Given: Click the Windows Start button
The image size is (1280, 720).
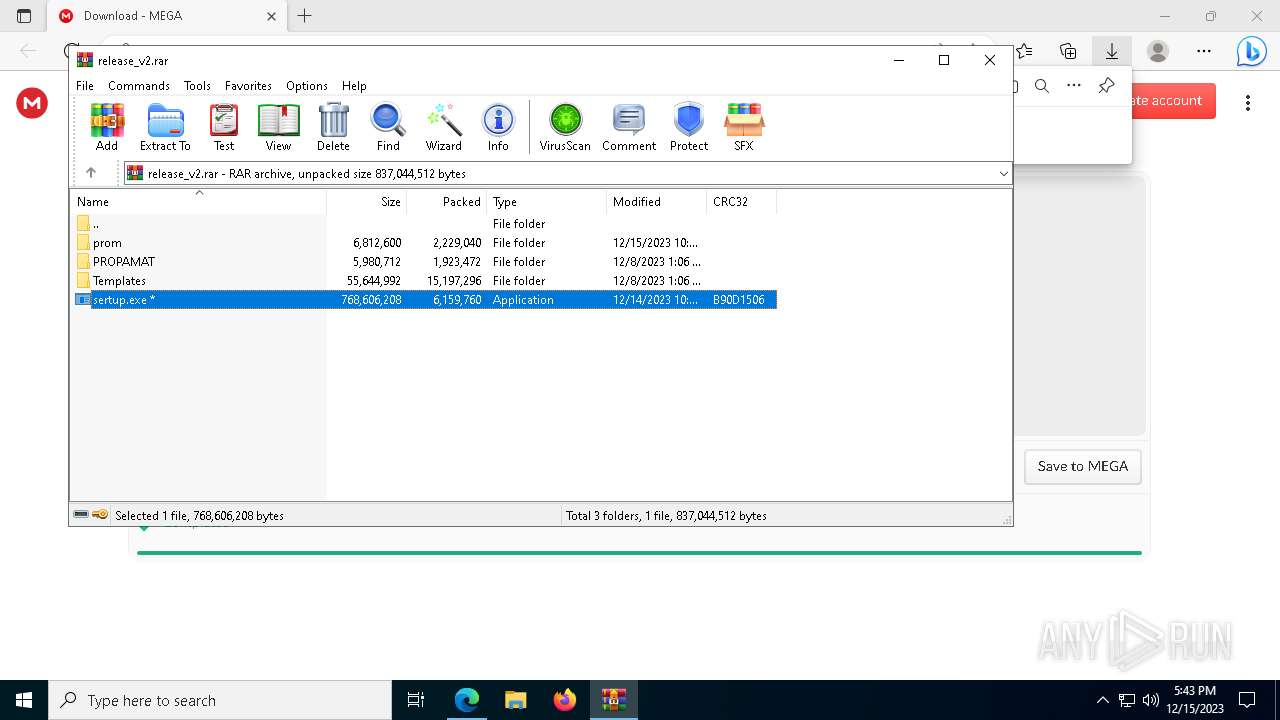Looking at the screenshot, I should point(24,700).
